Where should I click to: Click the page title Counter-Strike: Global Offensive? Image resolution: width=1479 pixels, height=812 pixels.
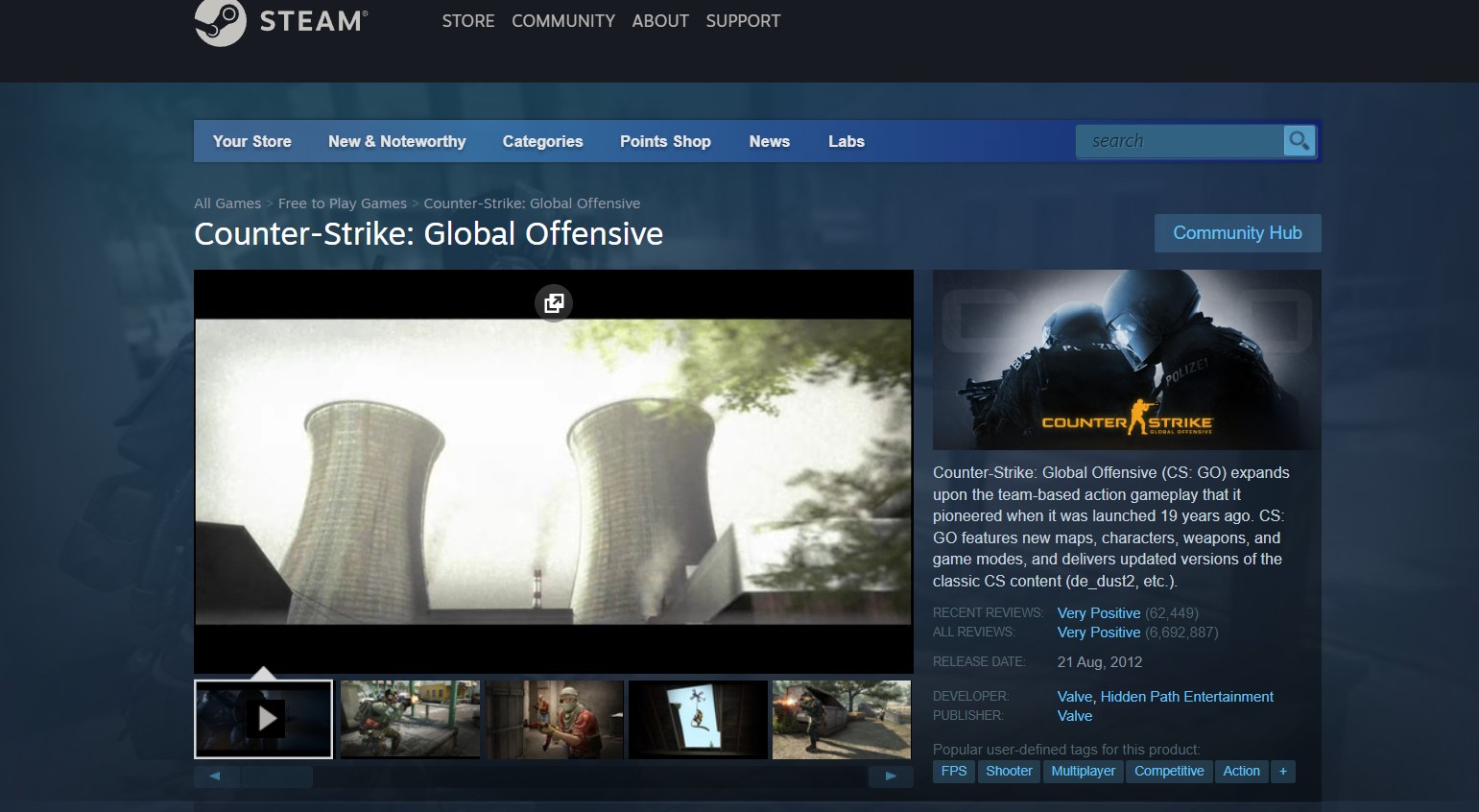click(428, 234)
